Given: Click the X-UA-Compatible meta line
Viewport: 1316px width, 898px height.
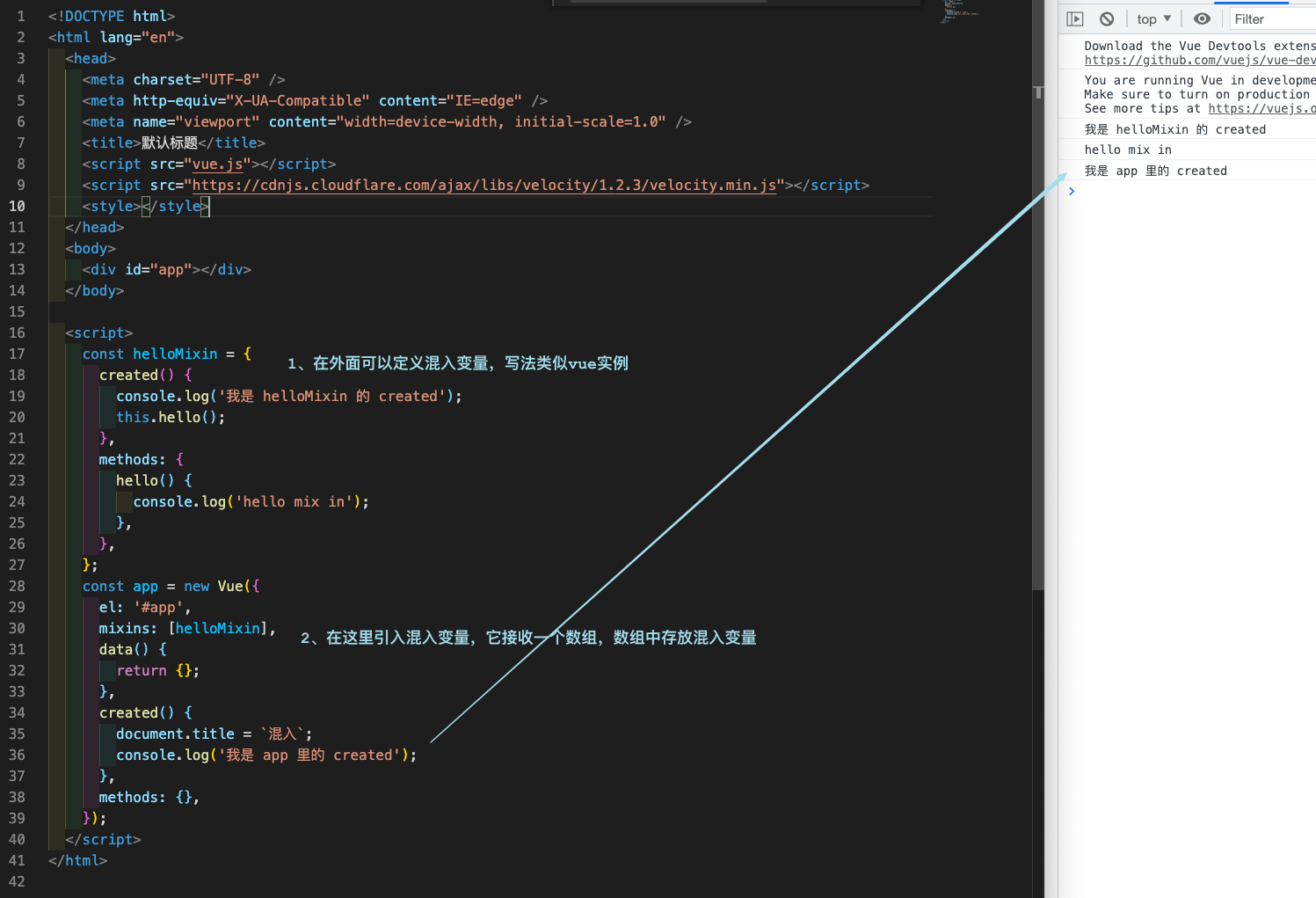Looking at the screenshot, I should (x=316, y=100).
